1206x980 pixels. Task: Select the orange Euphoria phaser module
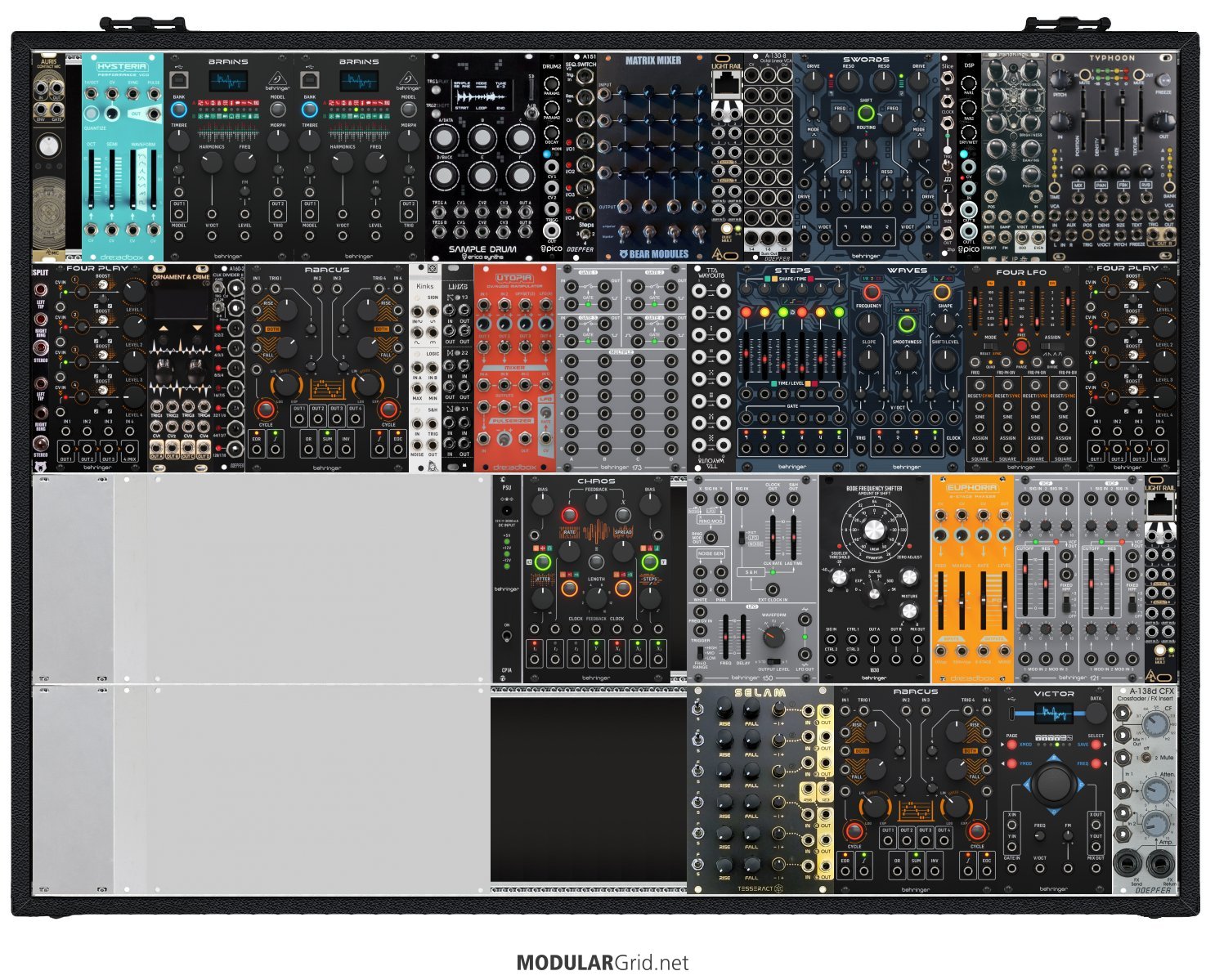pyautogui.click(x=972, y=578)
